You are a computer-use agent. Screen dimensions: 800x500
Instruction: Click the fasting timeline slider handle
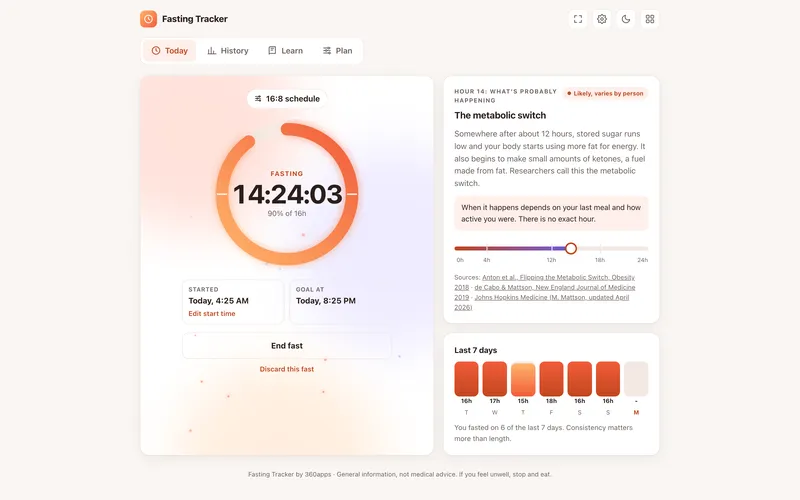571,248
